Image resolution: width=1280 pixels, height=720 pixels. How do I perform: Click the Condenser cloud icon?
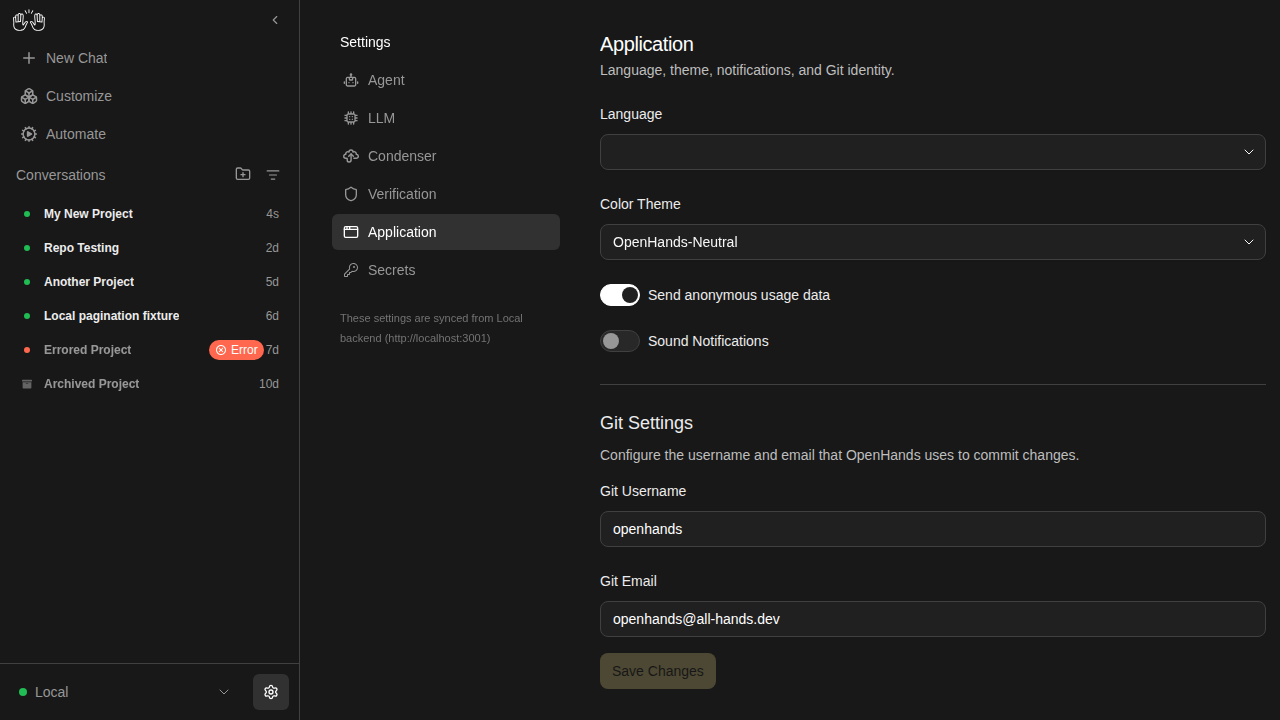click(351, 156)
